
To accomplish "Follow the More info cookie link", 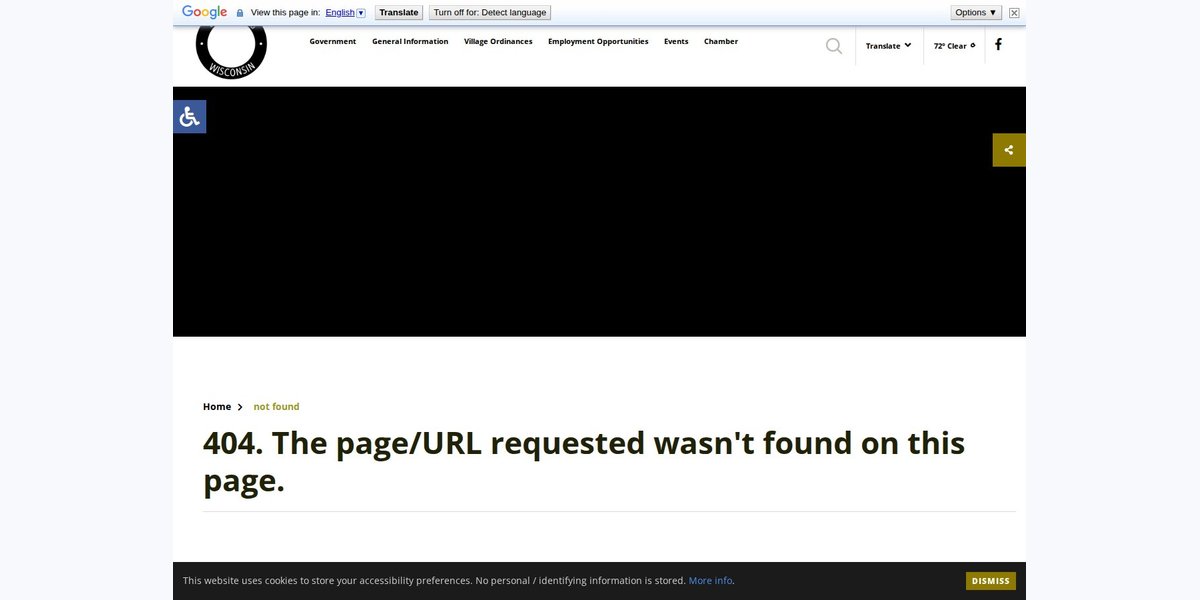I will [x=710, y=581].
